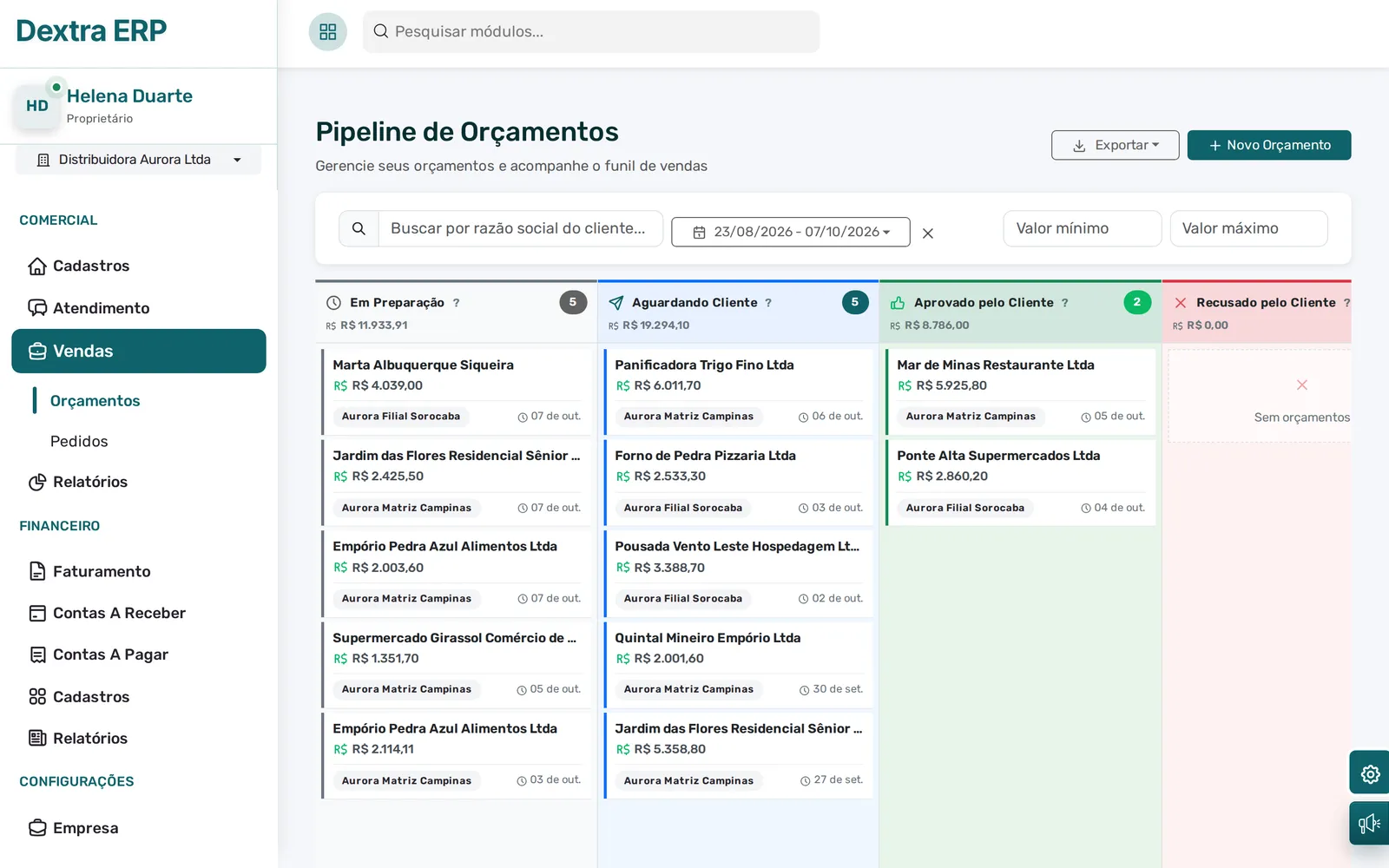
Task: Select the Orçamentos submenu item
Action: click(x=95, y=401)
